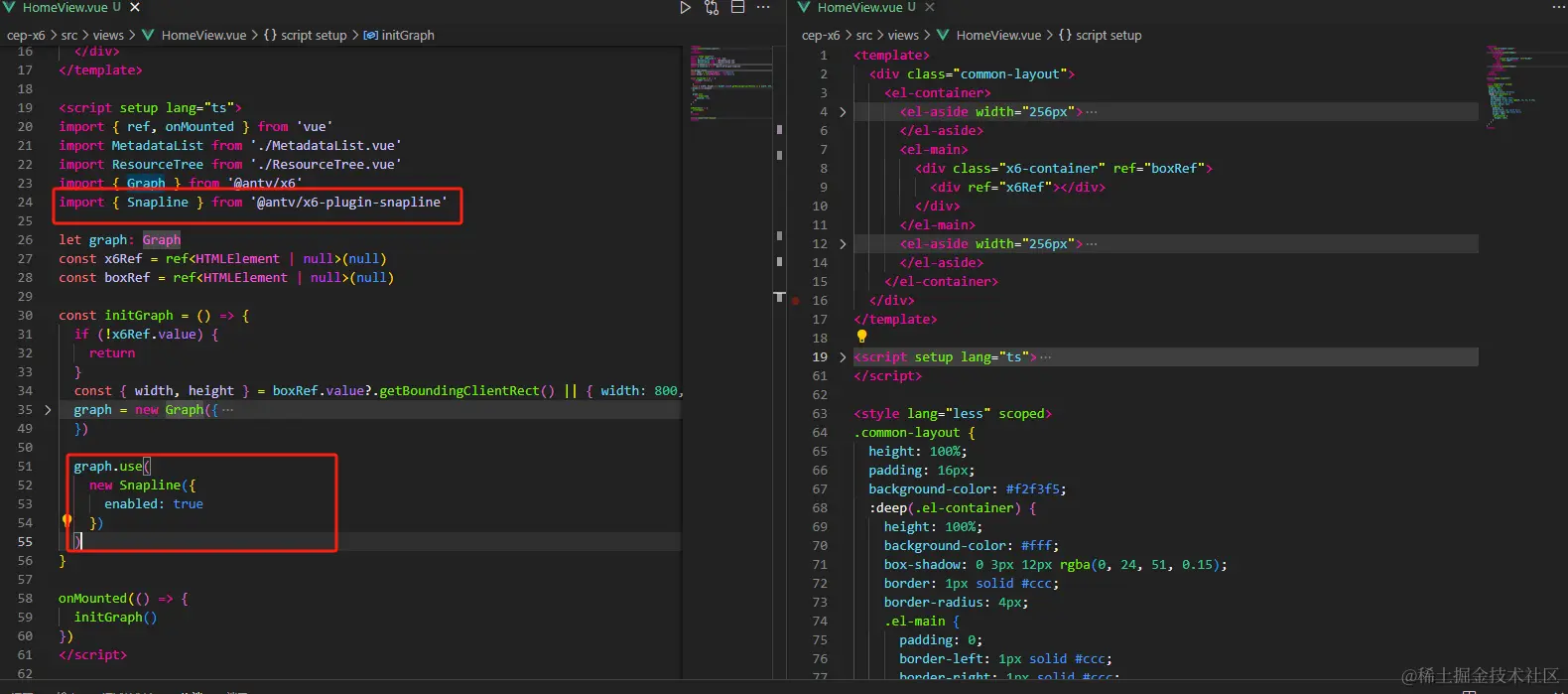Click onMounted call on line 58

click(92, 599)
